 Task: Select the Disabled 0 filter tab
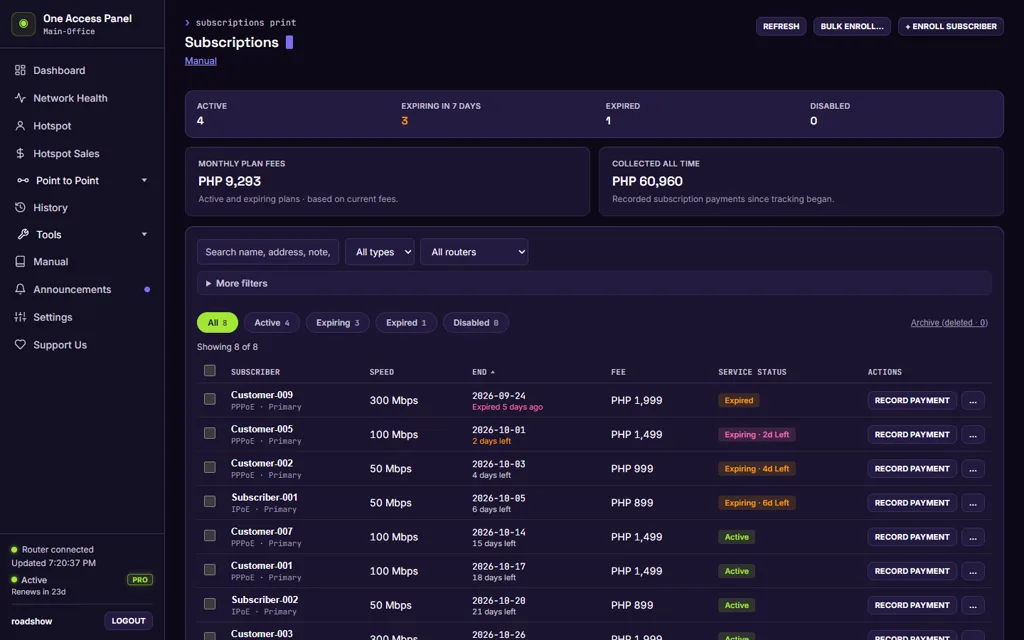coord(475,323)
